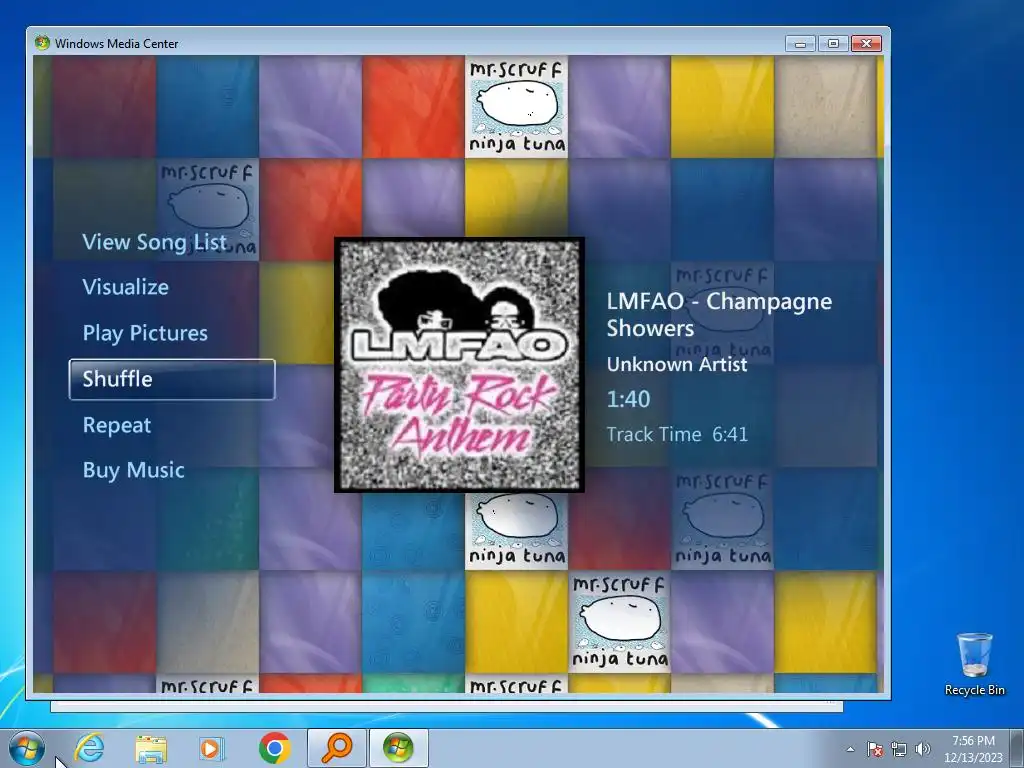Click the Track Time 6:41 text
The width and height of the screenshot is (1024, 768).
coord(677,434)
